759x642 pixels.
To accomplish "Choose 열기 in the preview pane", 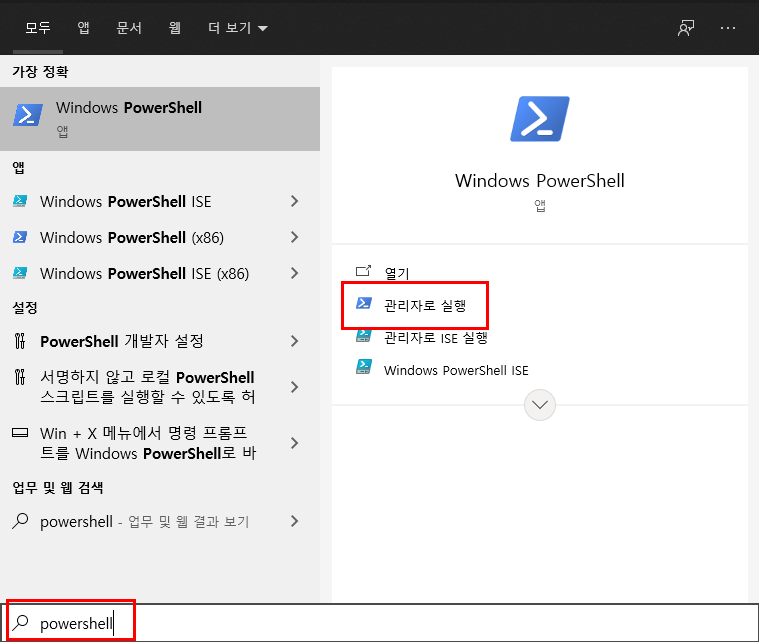I will pos(397,274).
